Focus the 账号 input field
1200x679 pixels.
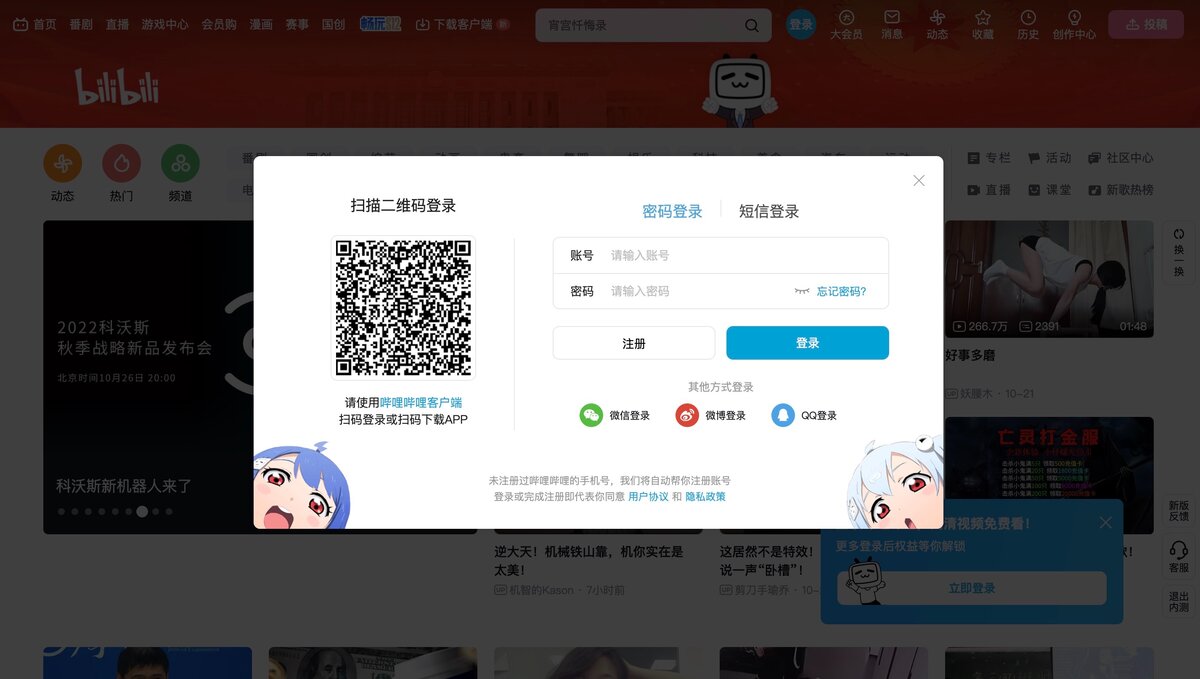(x=720, y=255)
